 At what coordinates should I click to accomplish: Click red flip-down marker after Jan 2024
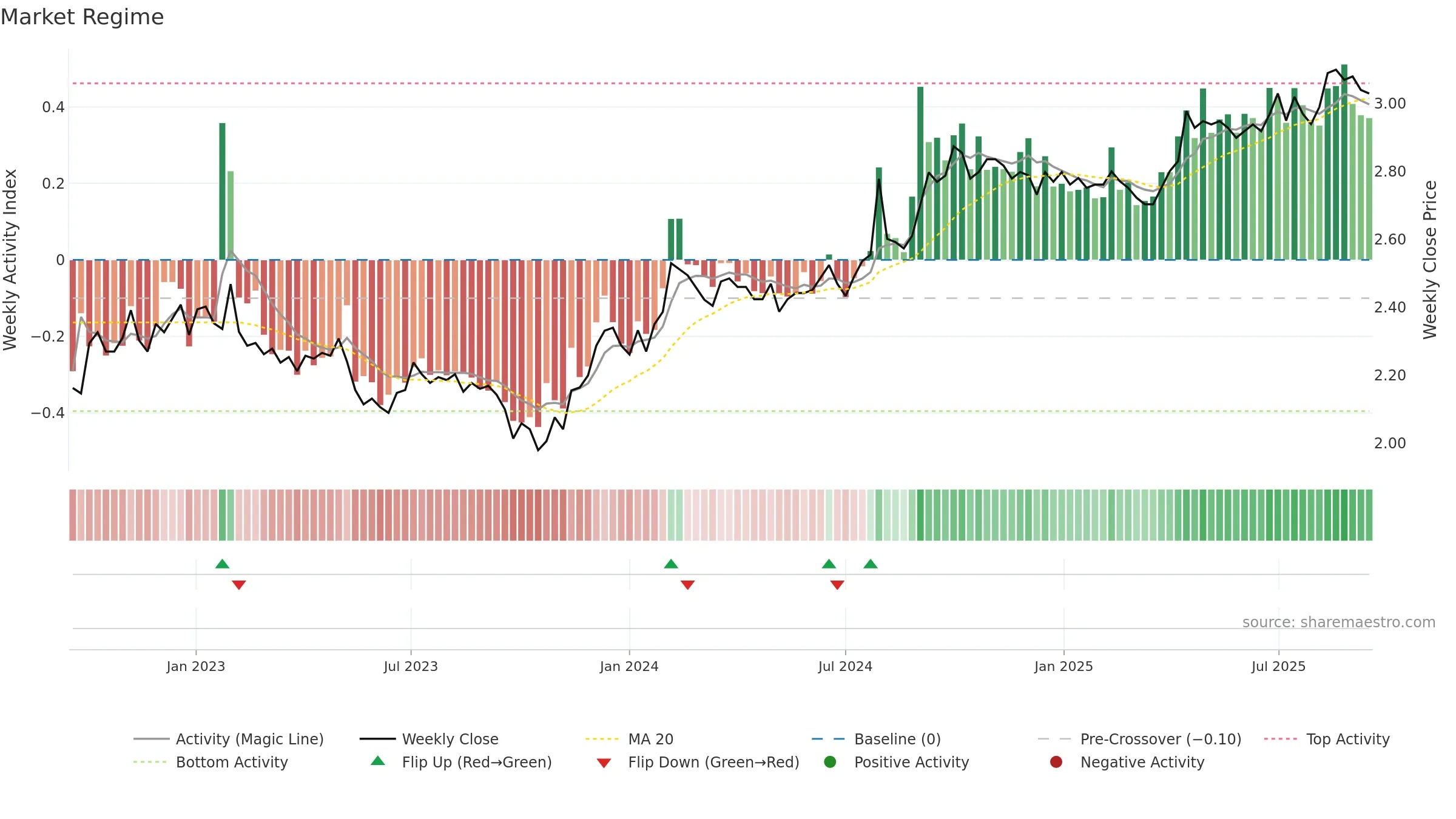coord(687,585)
